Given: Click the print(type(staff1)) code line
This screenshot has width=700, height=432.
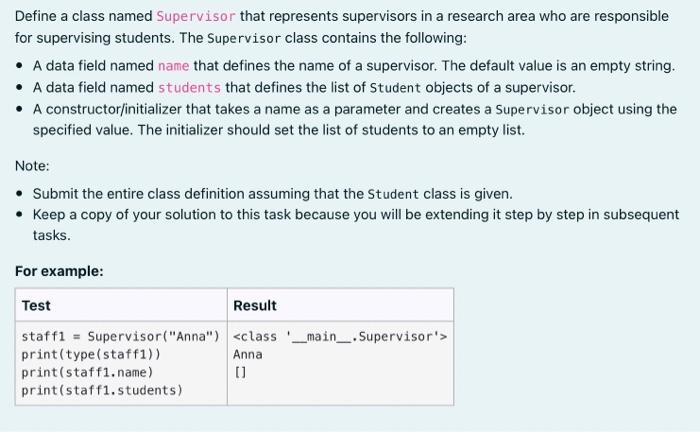Looking at the screenshot, I should pyautogui.click(x=91, y=354).
